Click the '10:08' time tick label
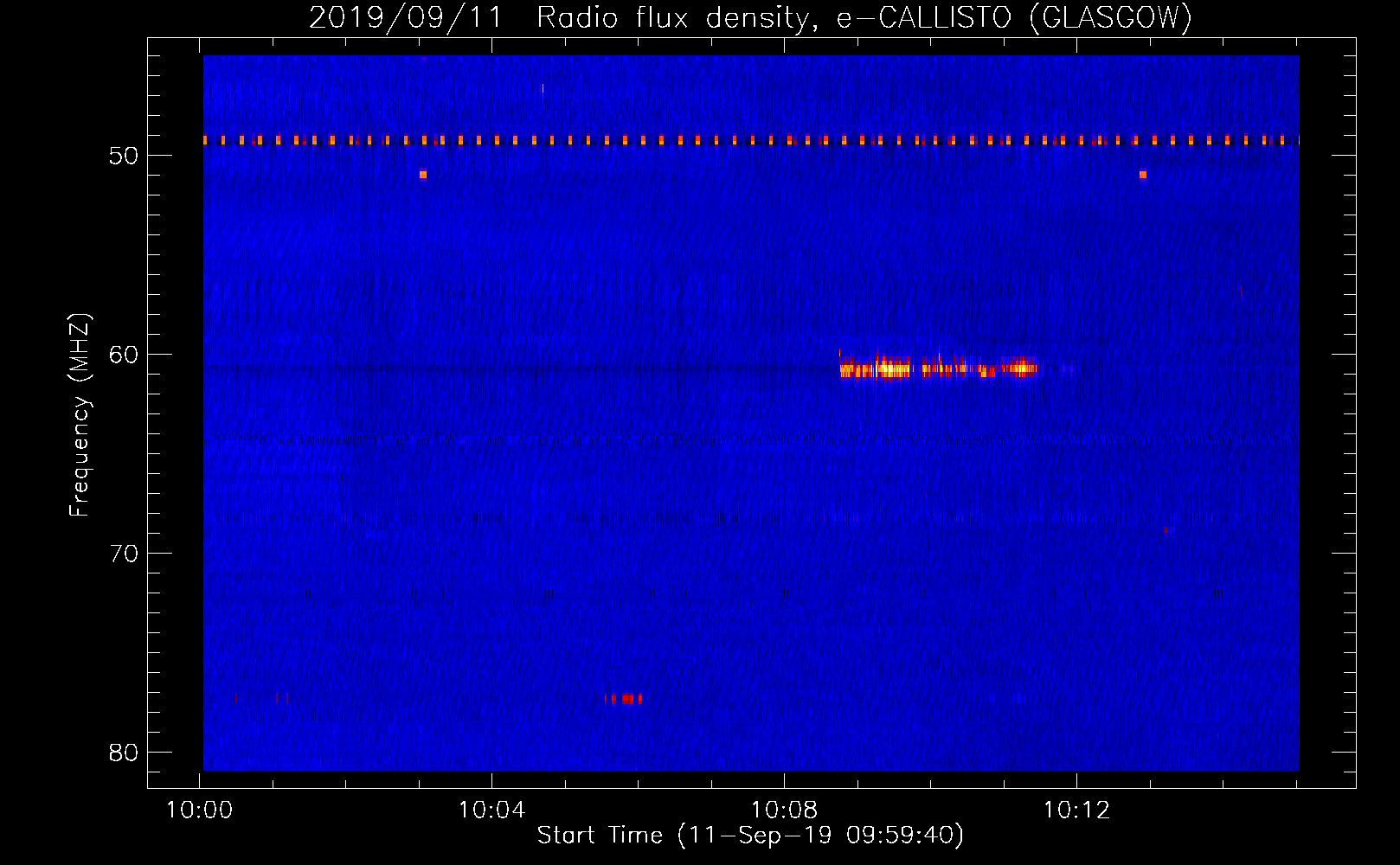 coord(784,810)
